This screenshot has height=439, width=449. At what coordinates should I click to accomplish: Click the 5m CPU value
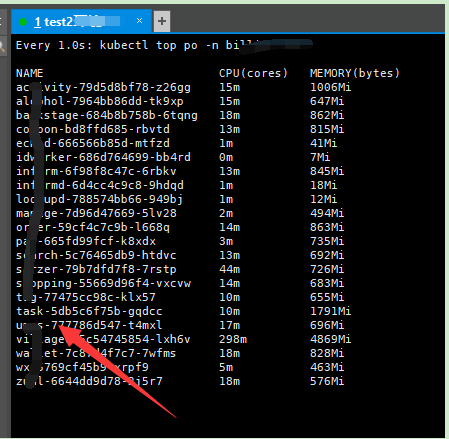pyautogui.click(x=226, y=367)
